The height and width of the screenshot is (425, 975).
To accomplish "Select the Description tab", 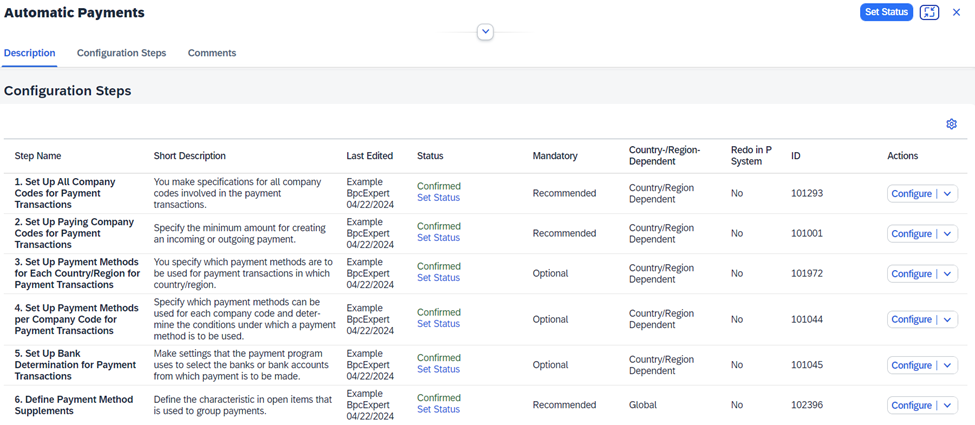I will tap(29, 53).
